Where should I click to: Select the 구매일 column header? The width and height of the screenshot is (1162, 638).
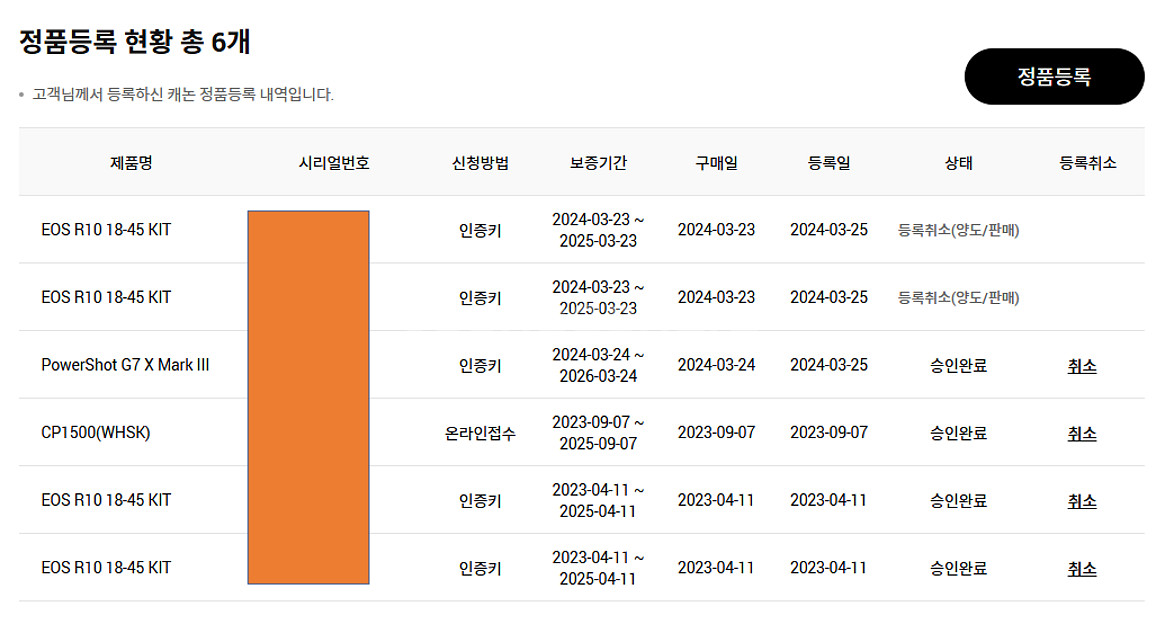point(717,162)
